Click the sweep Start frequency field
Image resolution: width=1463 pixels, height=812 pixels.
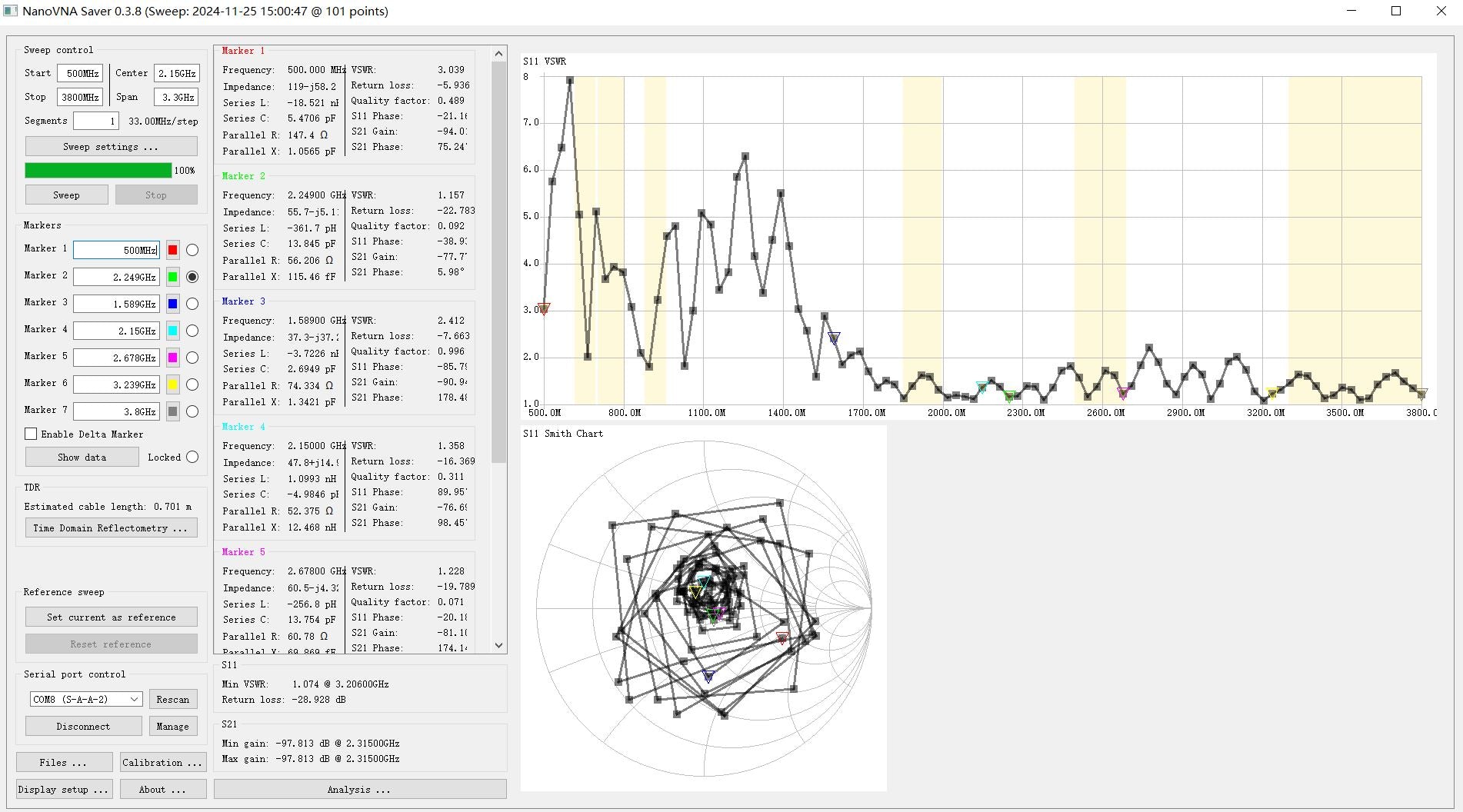[x=80, y=73]
